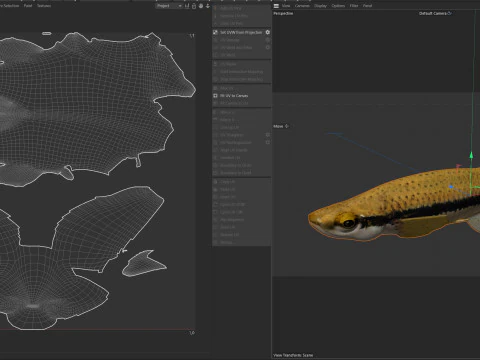
Task: Open the viewport Filter menu
Action: [x=354, y=6]
